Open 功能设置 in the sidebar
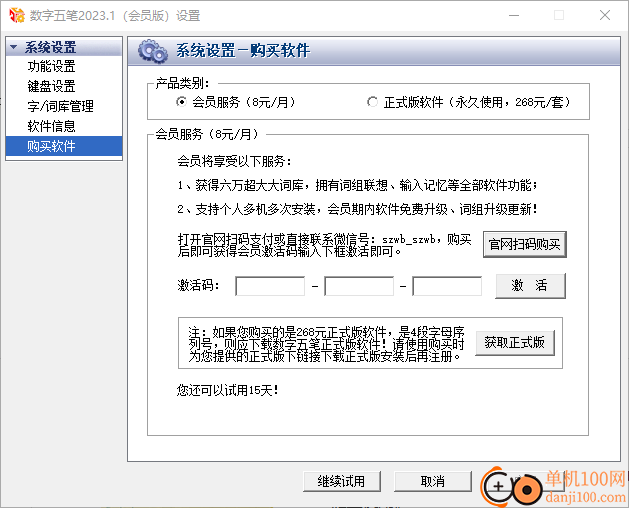This screenshot has width=629, height=508. coord(51,66)
